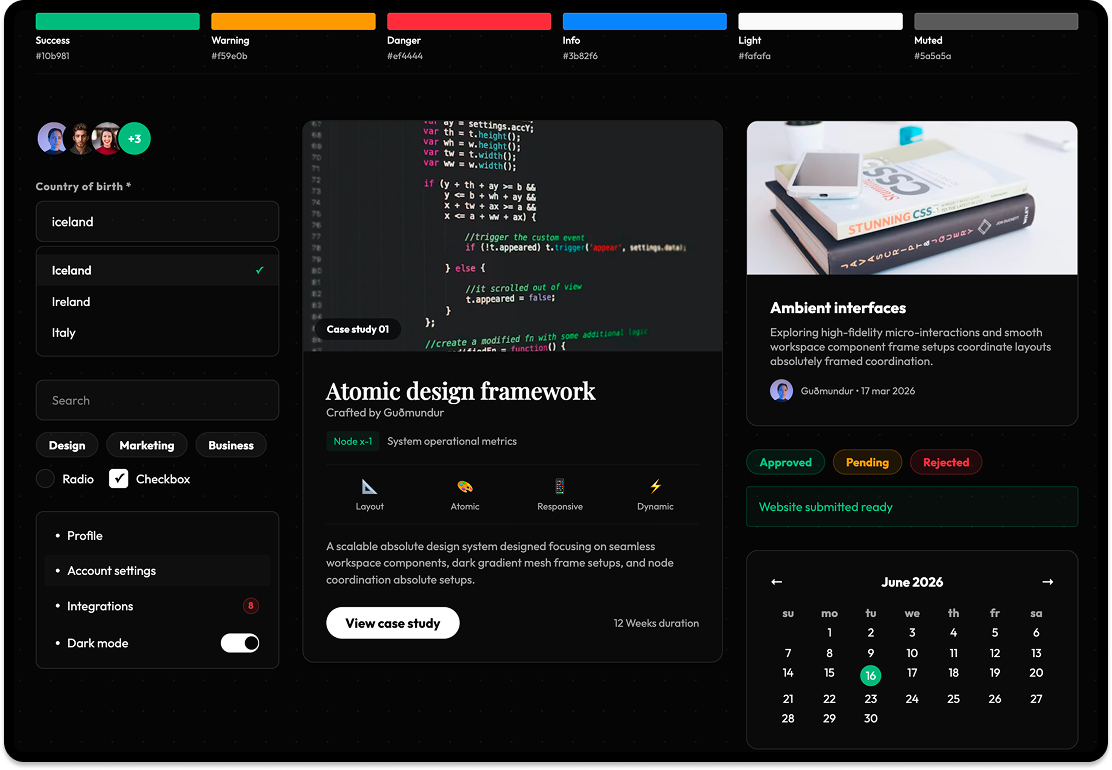Screen dimensions: 1112x770
Task: Go to previous month with left calendar arrow
Action: pyautogui.click(x=776, y=581)
